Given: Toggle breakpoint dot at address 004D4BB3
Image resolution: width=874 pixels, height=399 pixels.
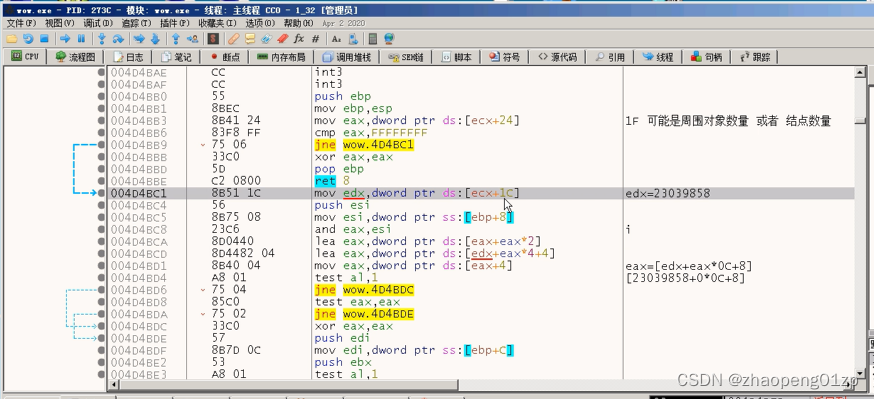Looking at the screenshot, I should point(101,120).
